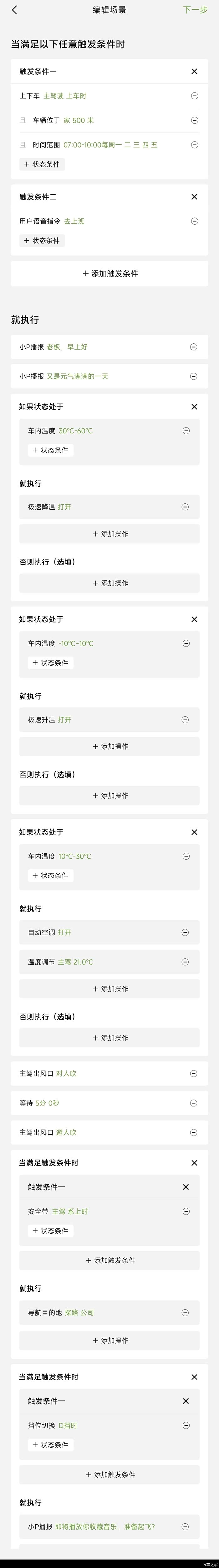
Task: Delete the 小P播报 又是元气满满的一天 action
Action: click(193, 376)
